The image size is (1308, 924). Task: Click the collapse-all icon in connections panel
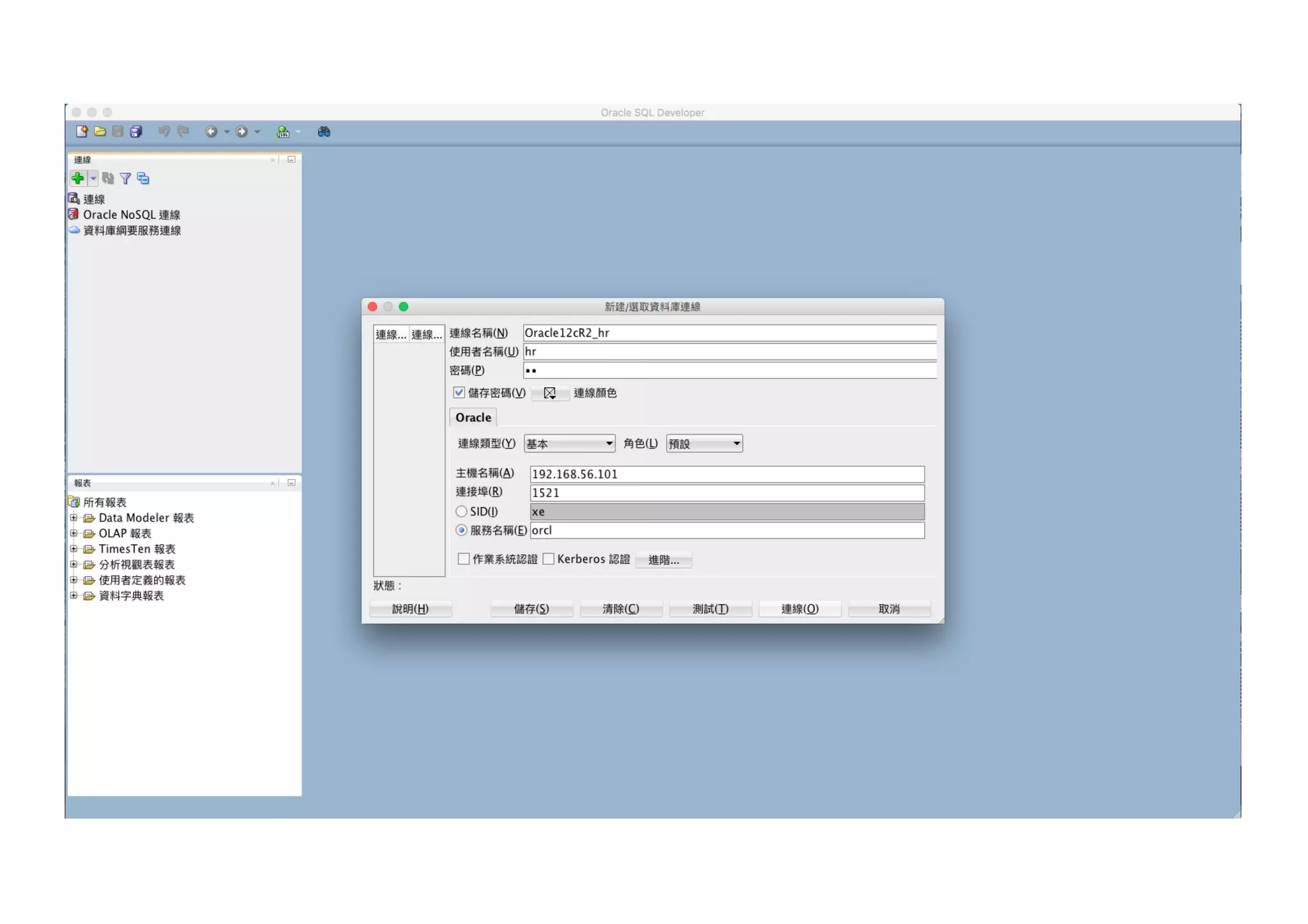pyautogui.click(x=143, y=178)
